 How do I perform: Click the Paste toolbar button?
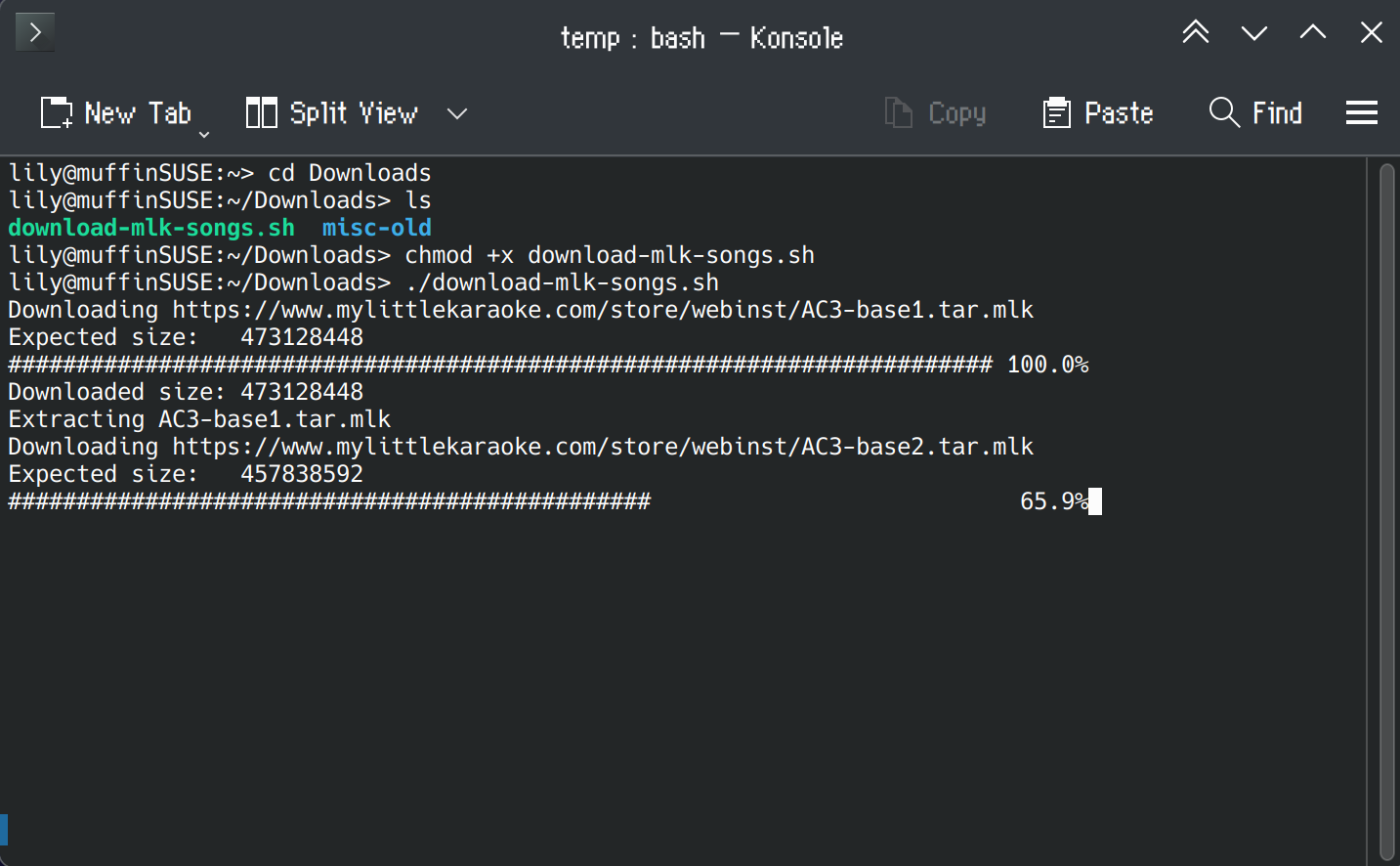pyautogui.click(x=1098, y=113)
